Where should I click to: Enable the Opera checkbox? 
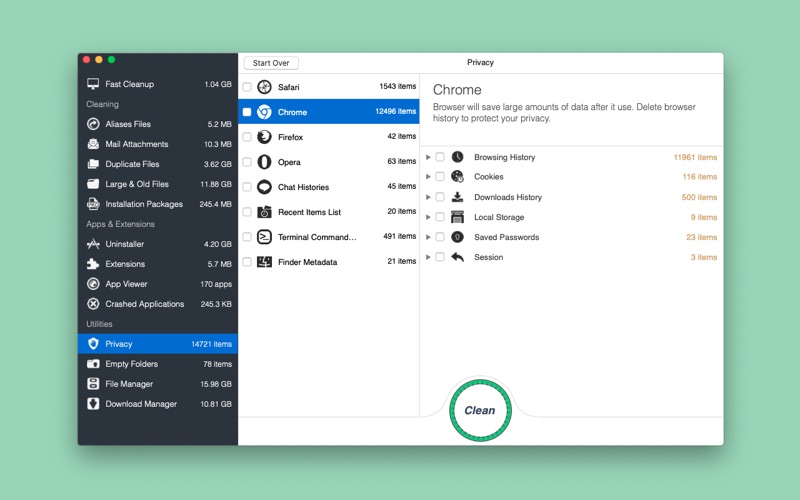click(247, 162)
